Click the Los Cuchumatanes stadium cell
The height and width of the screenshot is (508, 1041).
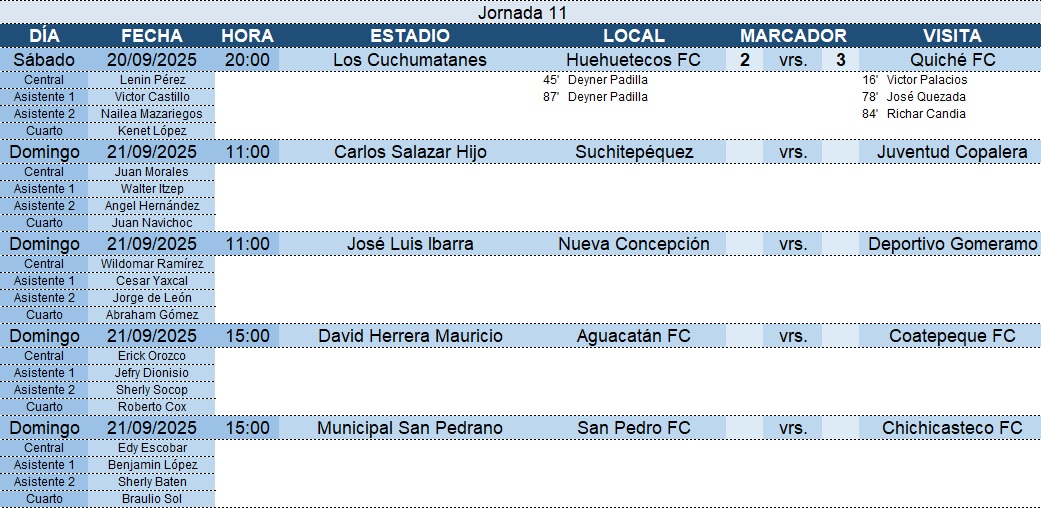pos(410,60)
